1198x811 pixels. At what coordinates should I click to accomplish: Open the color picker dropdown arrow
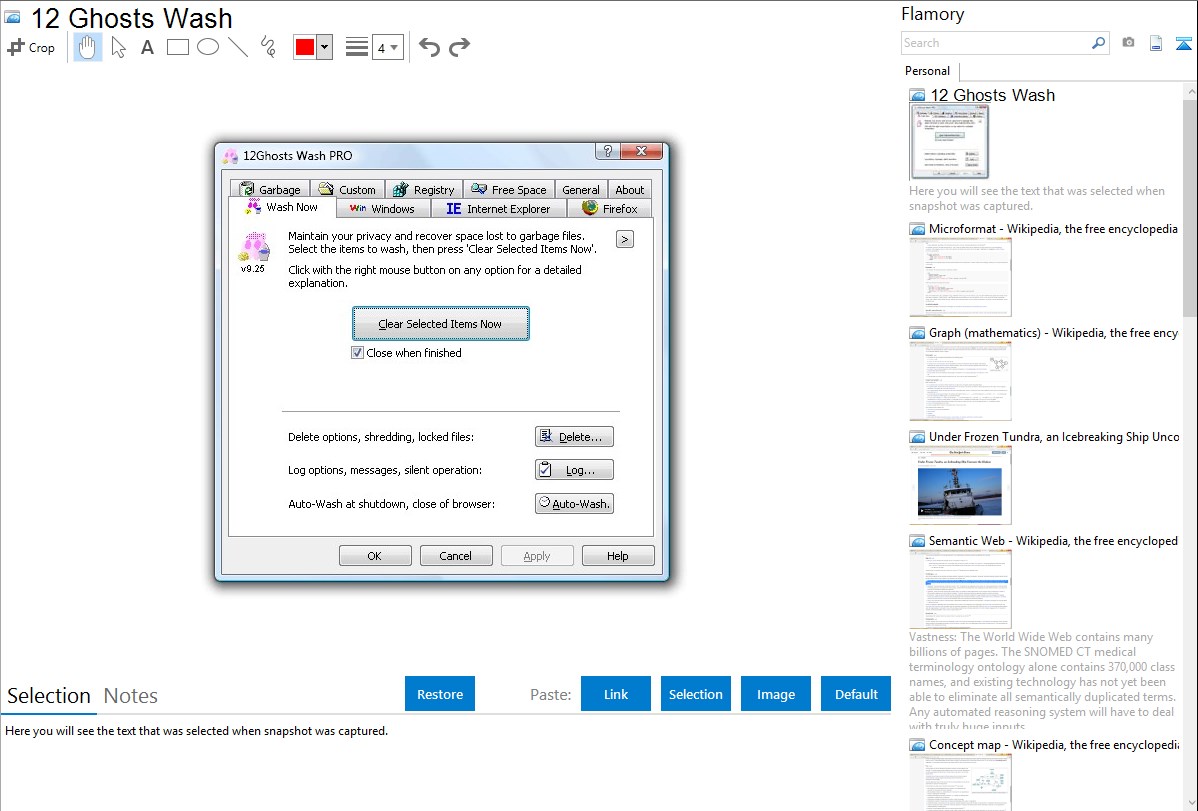click(324, 47)
